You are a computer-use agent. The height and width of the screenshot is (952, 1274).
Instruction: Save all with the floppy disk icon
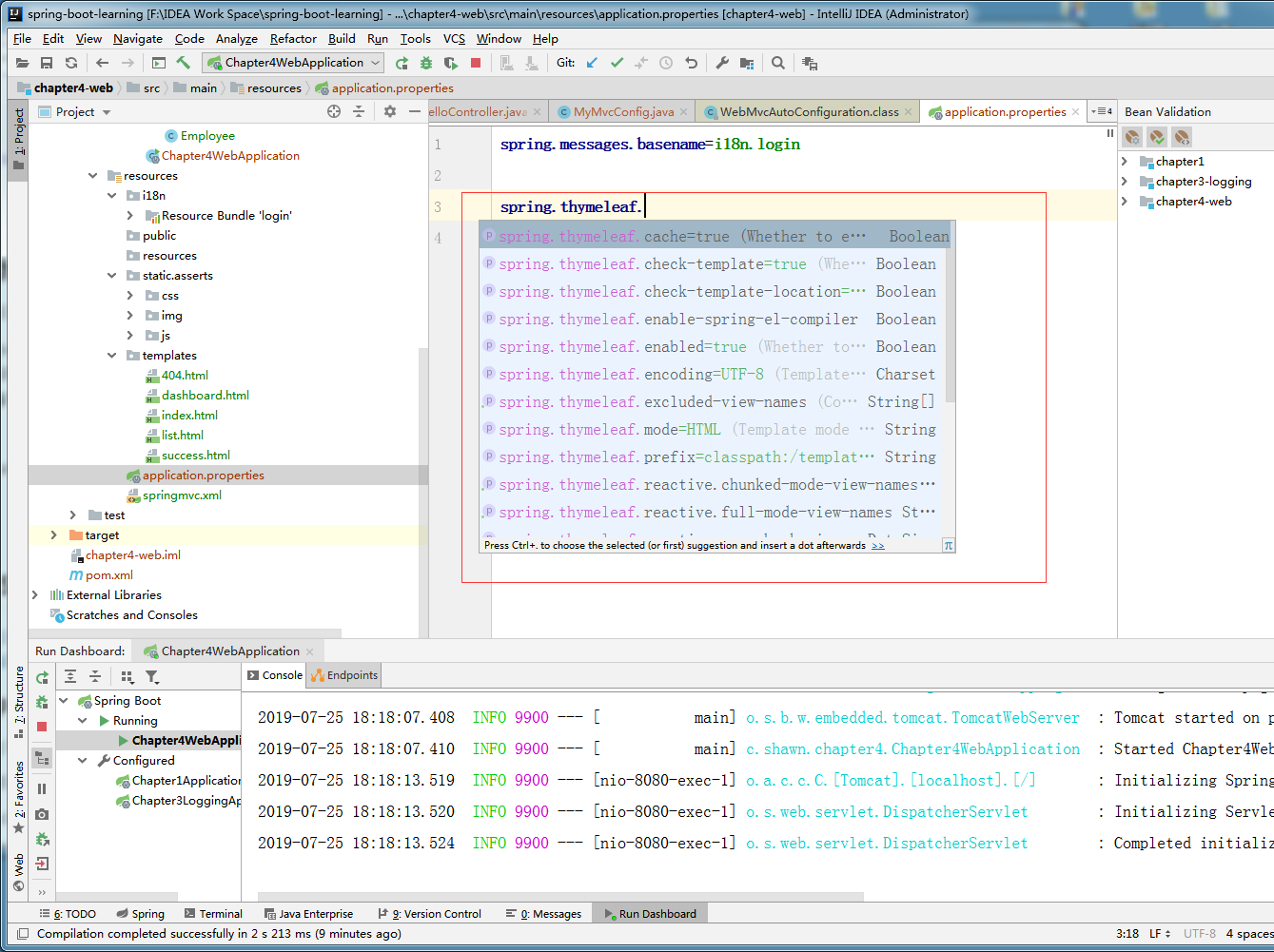47,63
